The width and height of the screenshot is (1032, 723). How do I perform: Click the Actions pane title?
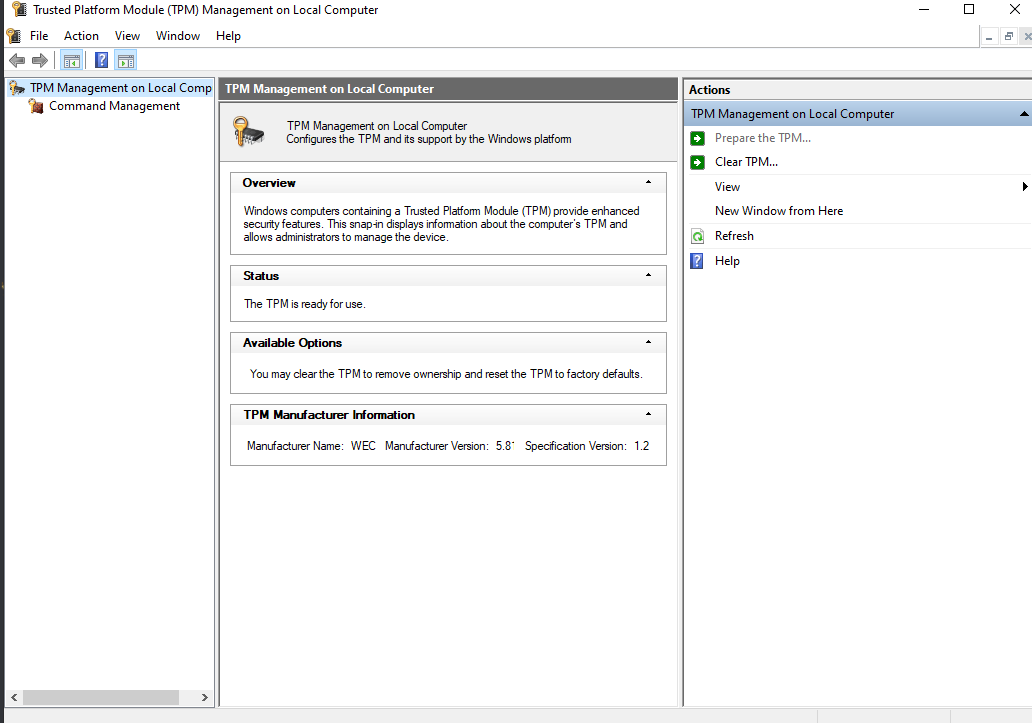coord(710,90)
